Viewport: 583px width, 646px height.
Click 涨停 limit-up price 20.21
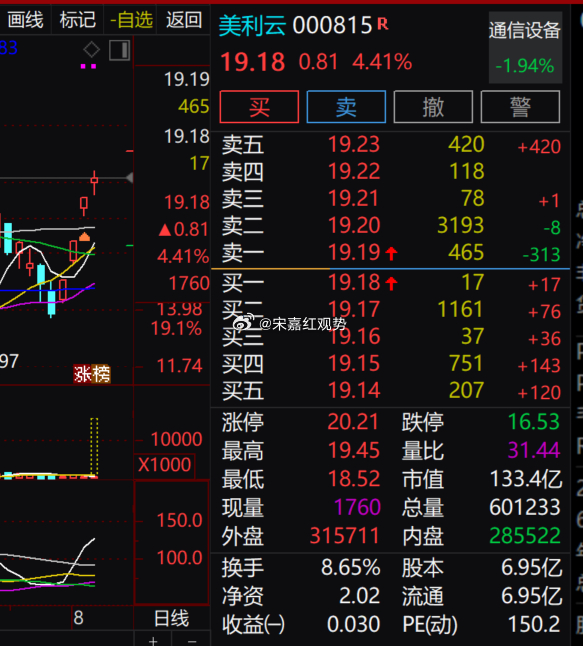353,422
